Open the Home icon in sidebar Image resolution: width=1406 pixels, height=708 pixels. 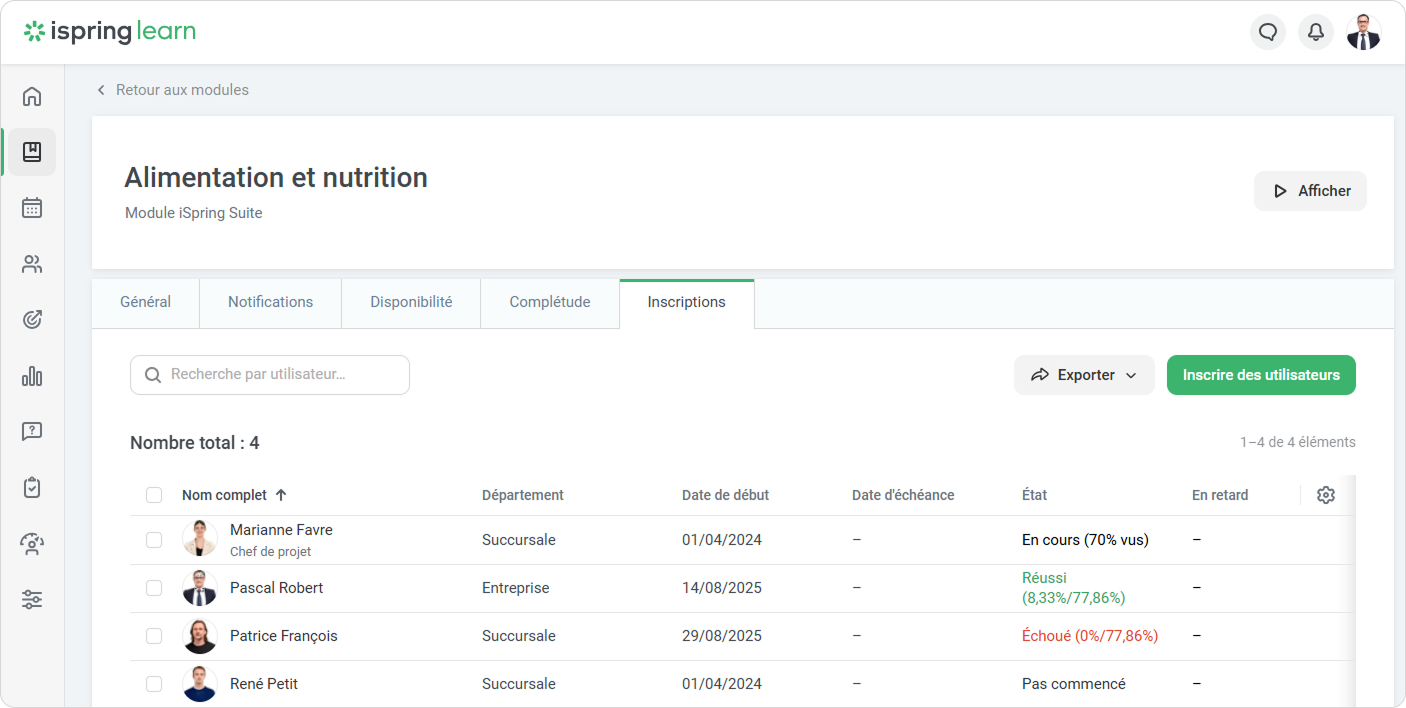click(32, 96)
